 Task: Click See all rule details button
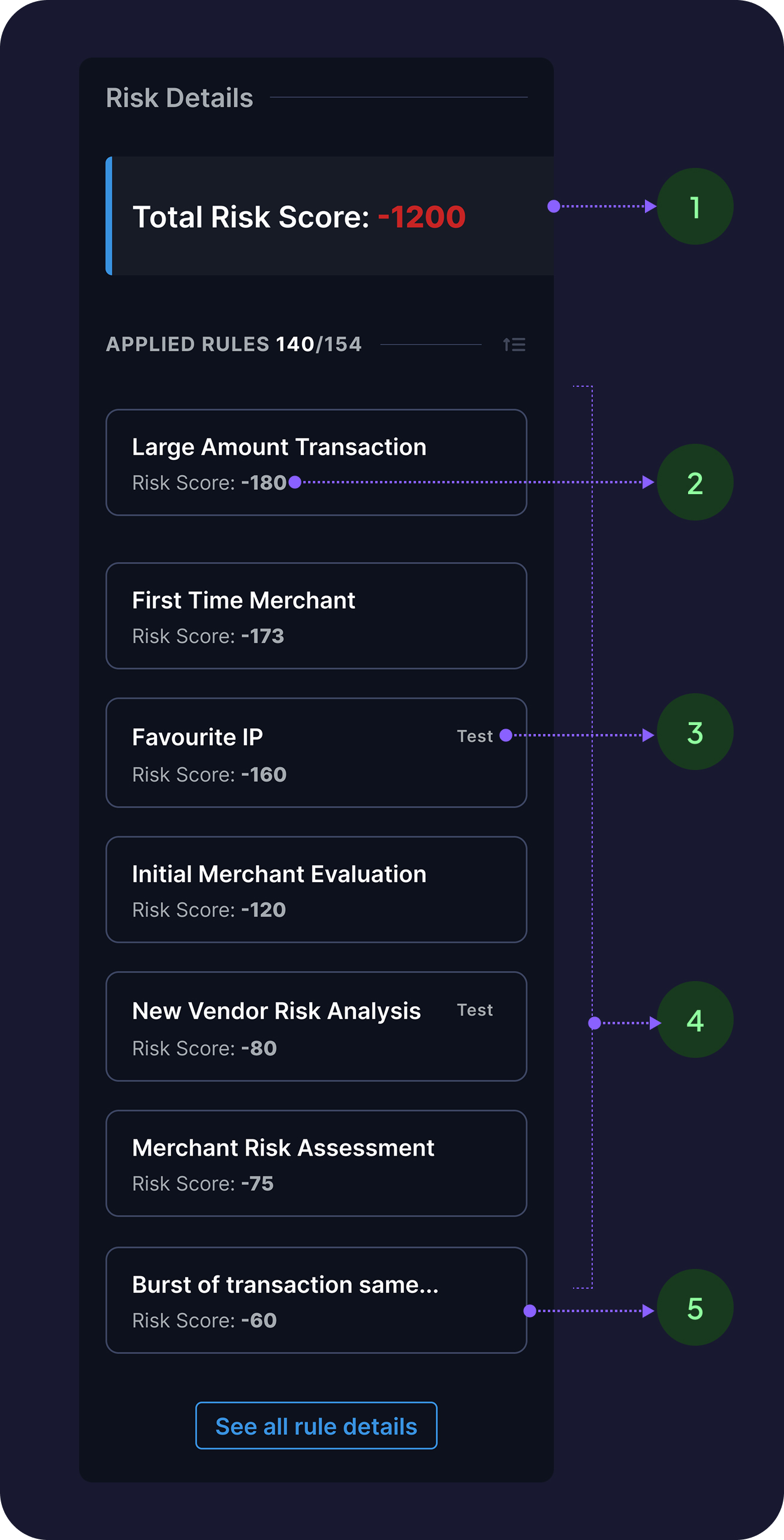(316, 1425)
